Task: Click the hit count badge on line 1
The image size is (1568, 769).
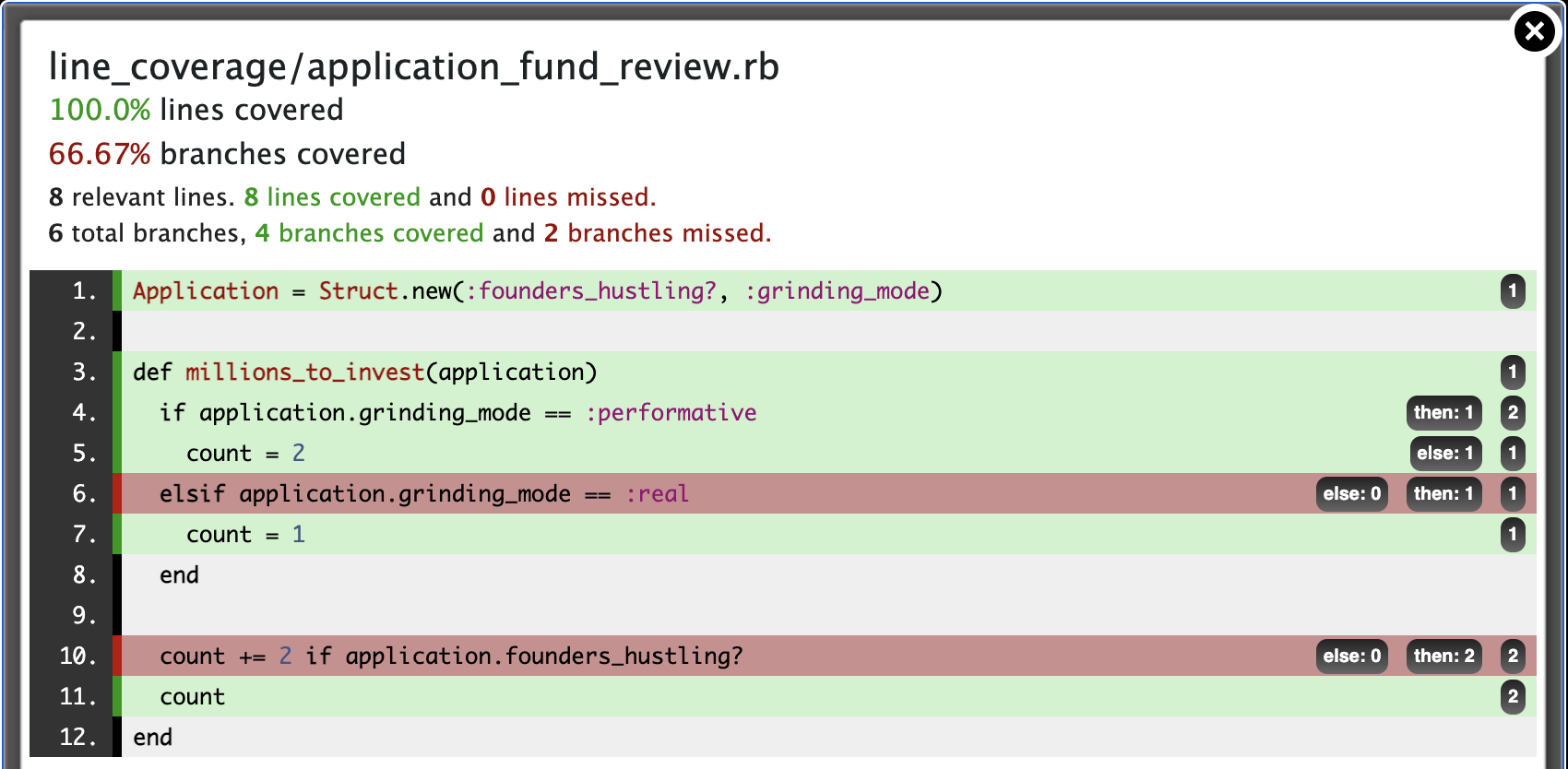Action: pos(1512,291)
